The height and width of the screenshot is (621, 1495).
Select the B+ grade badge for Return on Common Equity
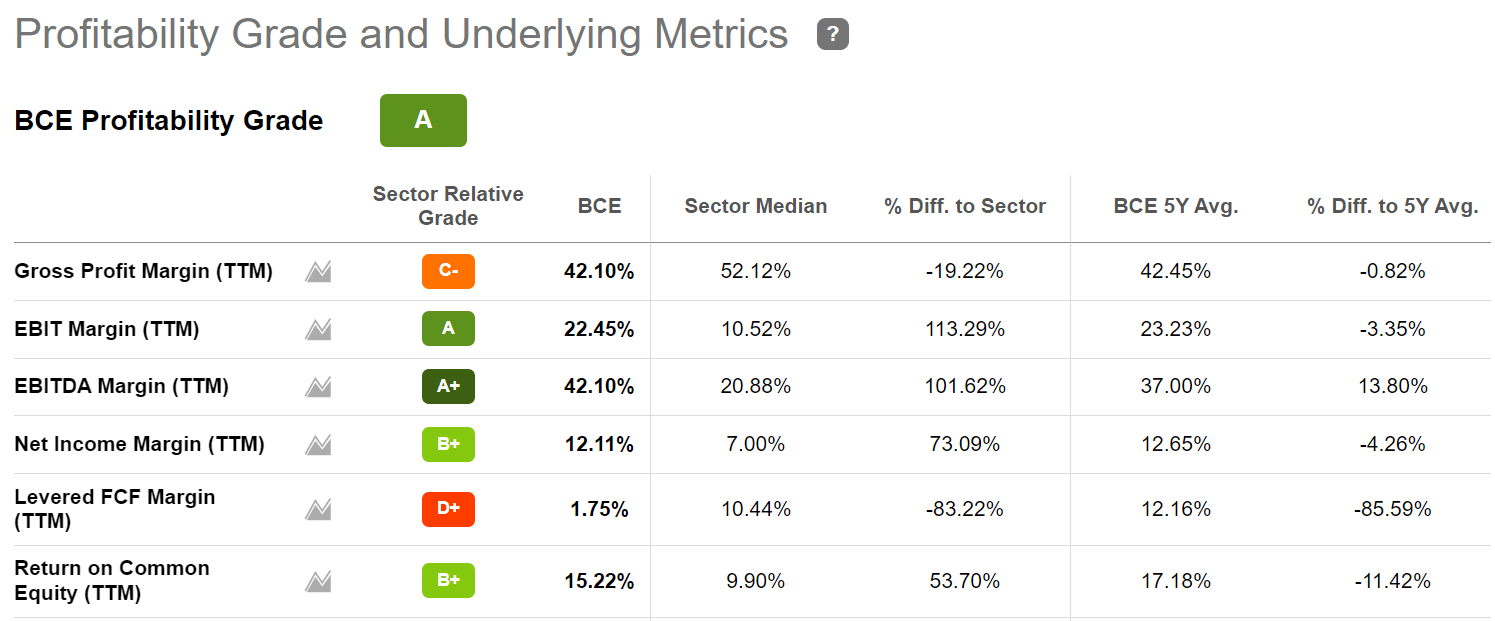click(448, 580)
